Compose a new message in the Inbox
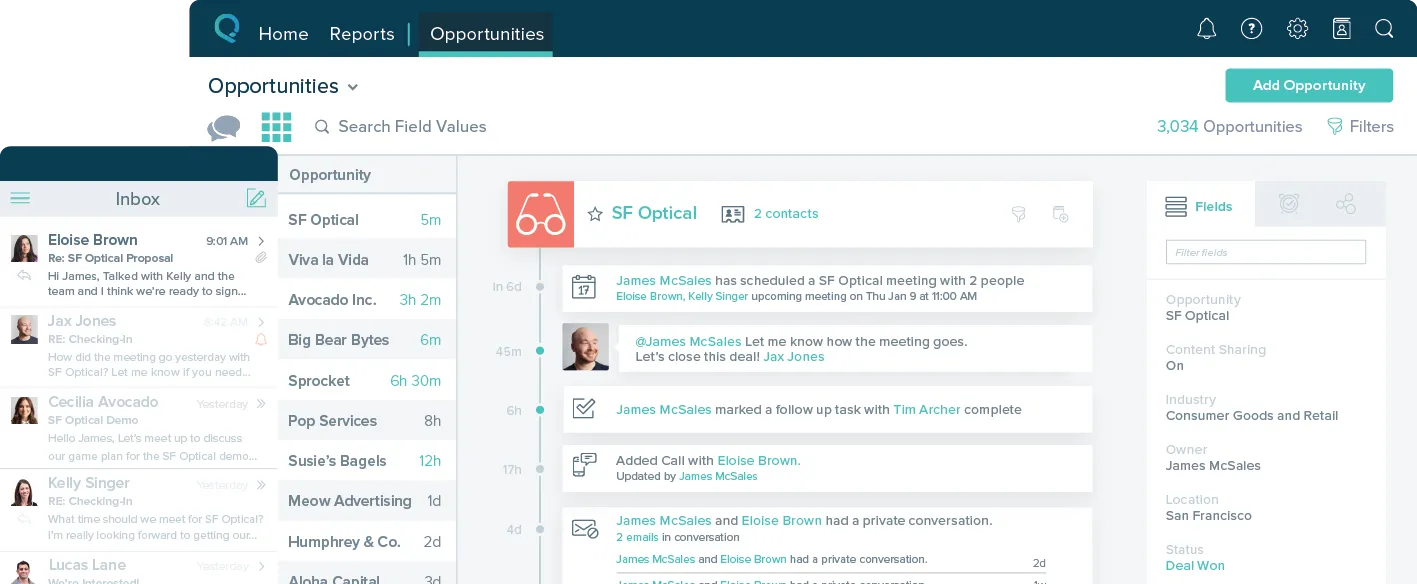This screenshot has height=584, width=1417. pyautogui.click(x=257, y=198)
